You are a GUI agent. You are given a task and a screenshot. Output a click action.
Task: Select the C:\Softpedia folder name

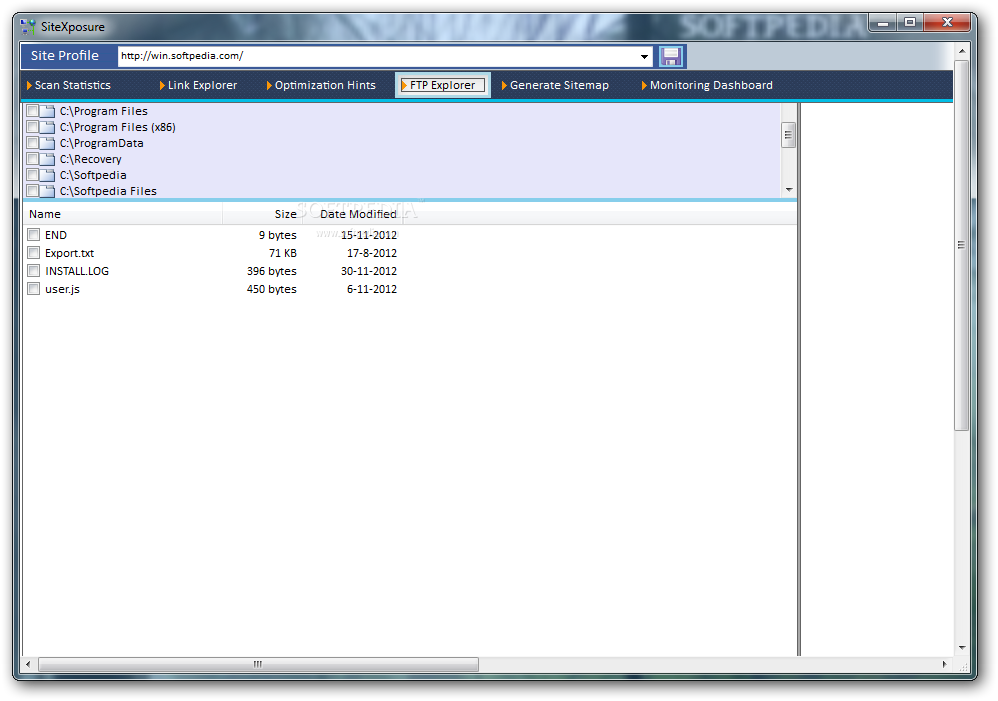tap(93, 174)
